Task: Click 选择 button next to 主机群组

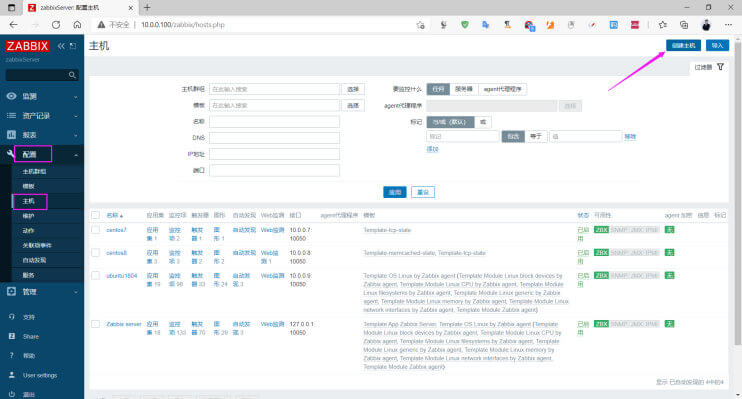Action: click(353, 89)
